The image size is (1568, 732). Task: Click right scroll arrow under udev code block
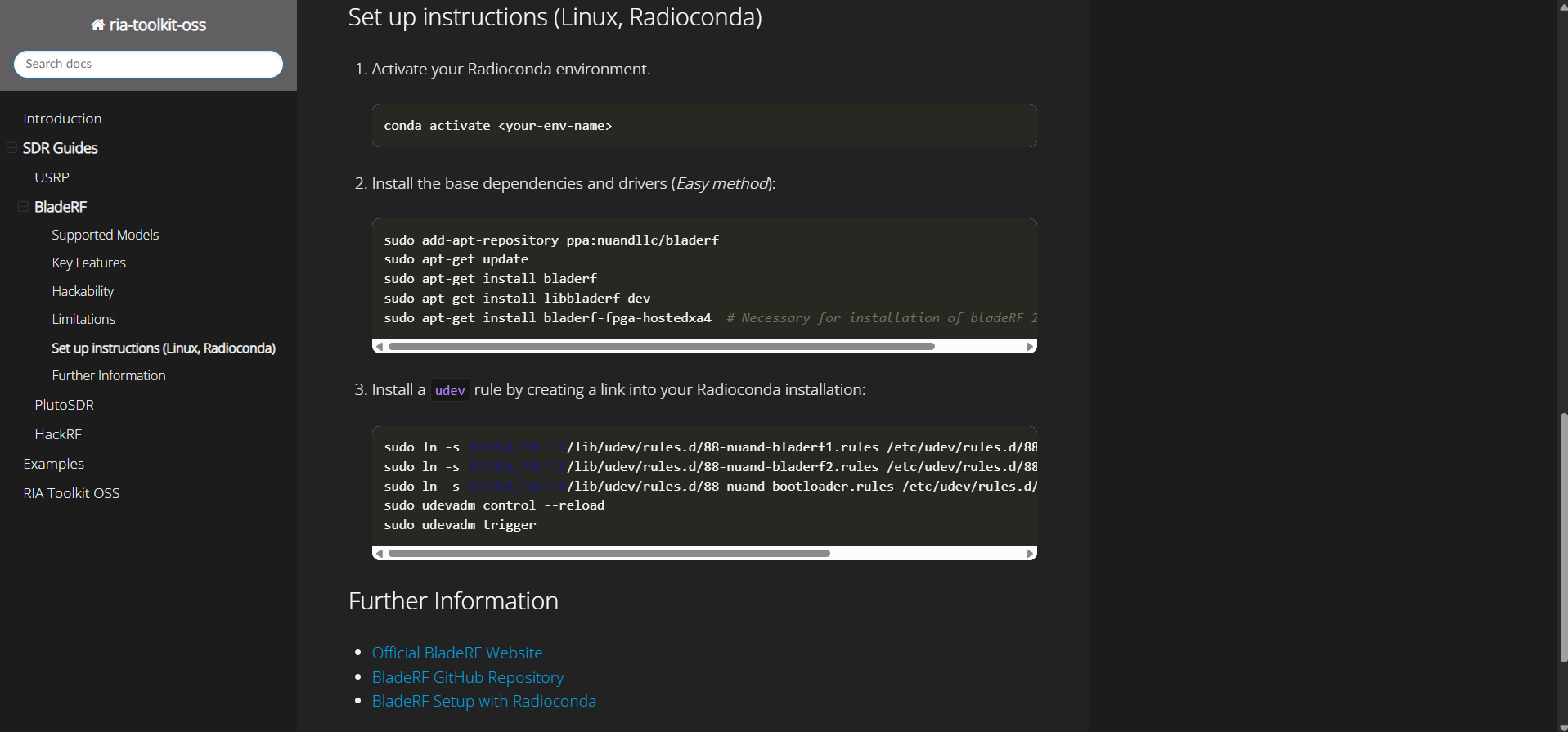[x=1030, y=554]
